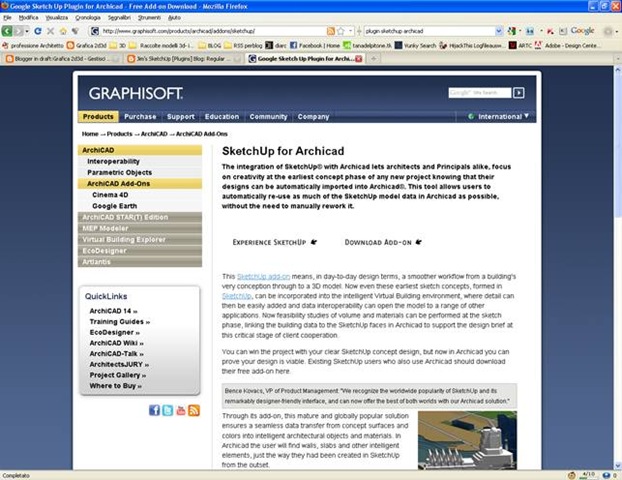Click the SketchUp add-on hyperlink

click(x=263, y=276)
